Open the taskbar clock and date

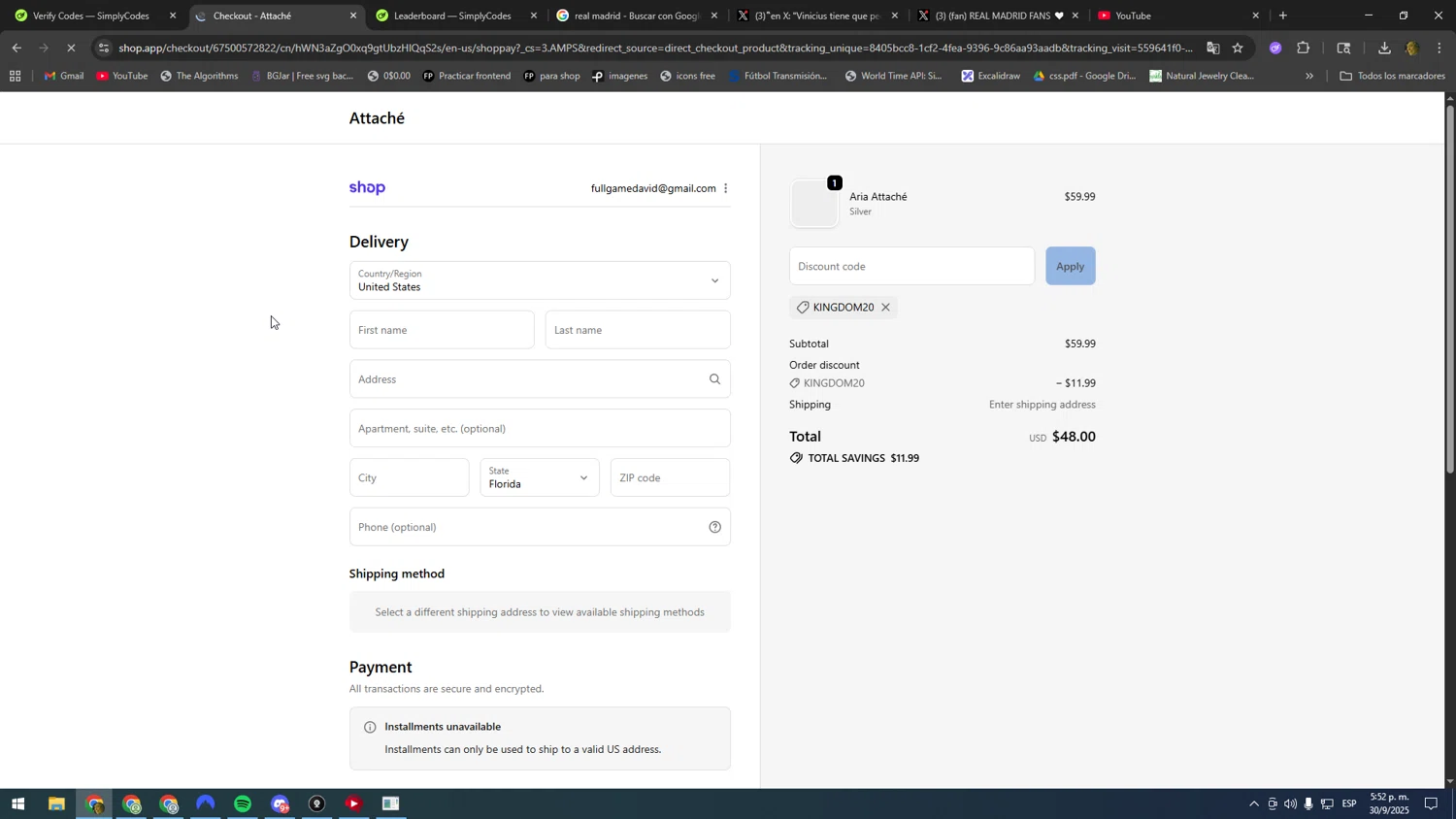point(1388,804)
